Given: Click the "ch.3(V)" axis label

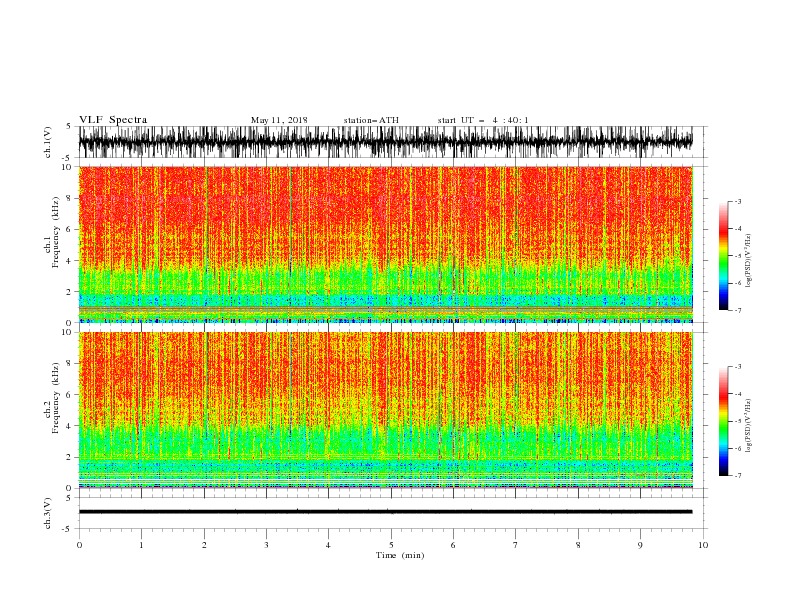Looking at the screenshot, I should tap(48, 514).
